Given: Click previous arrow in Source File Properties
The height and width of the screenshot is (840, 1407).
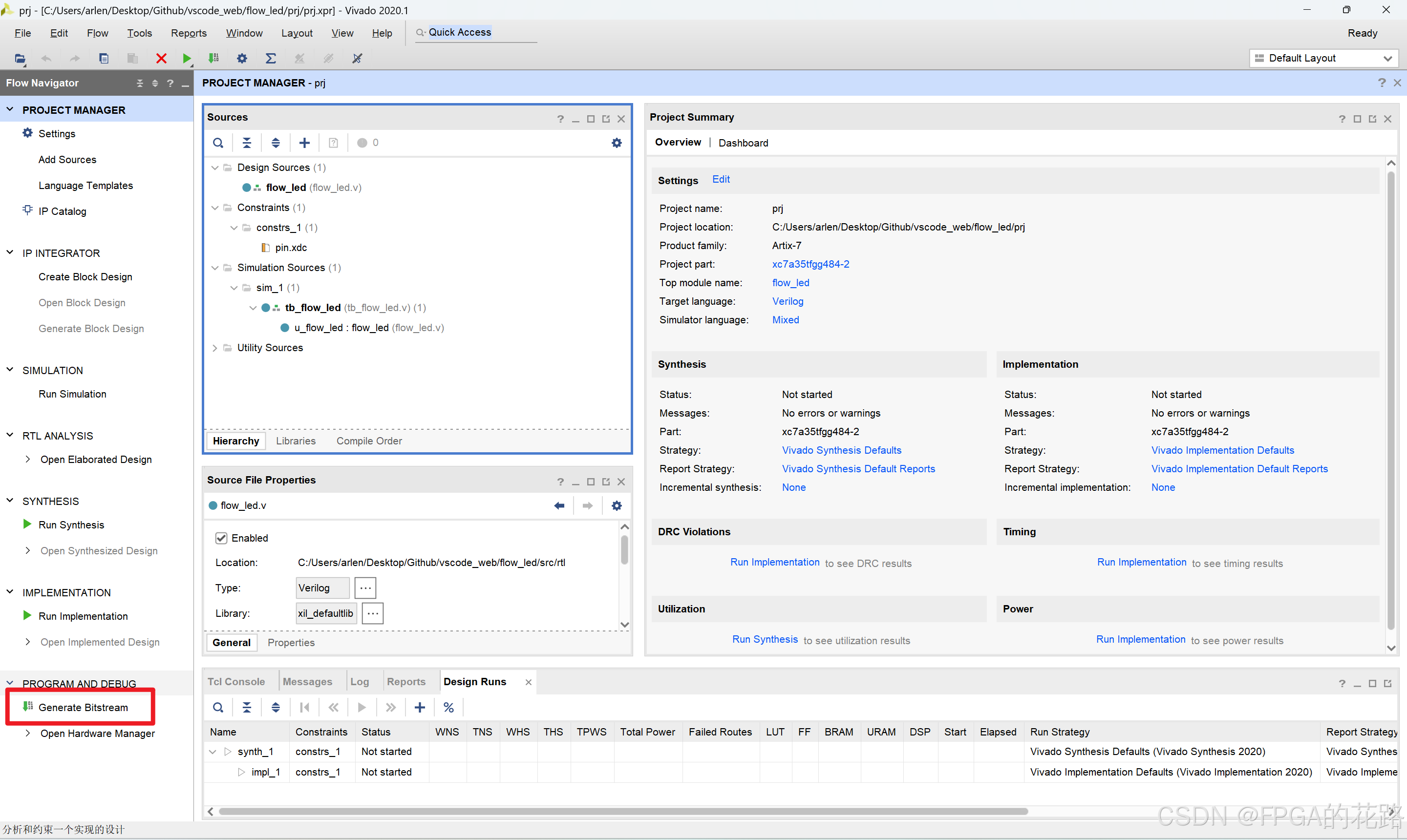Looking at the screenshot, I should click(559, 505).
